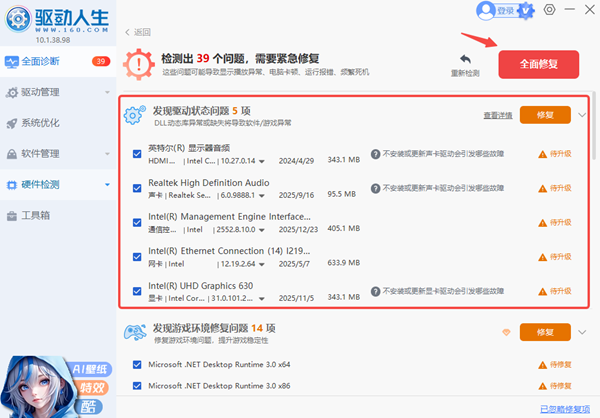
Task: Click the warning icon for Ethernet Connection row
Action: (x=543, y=256)
